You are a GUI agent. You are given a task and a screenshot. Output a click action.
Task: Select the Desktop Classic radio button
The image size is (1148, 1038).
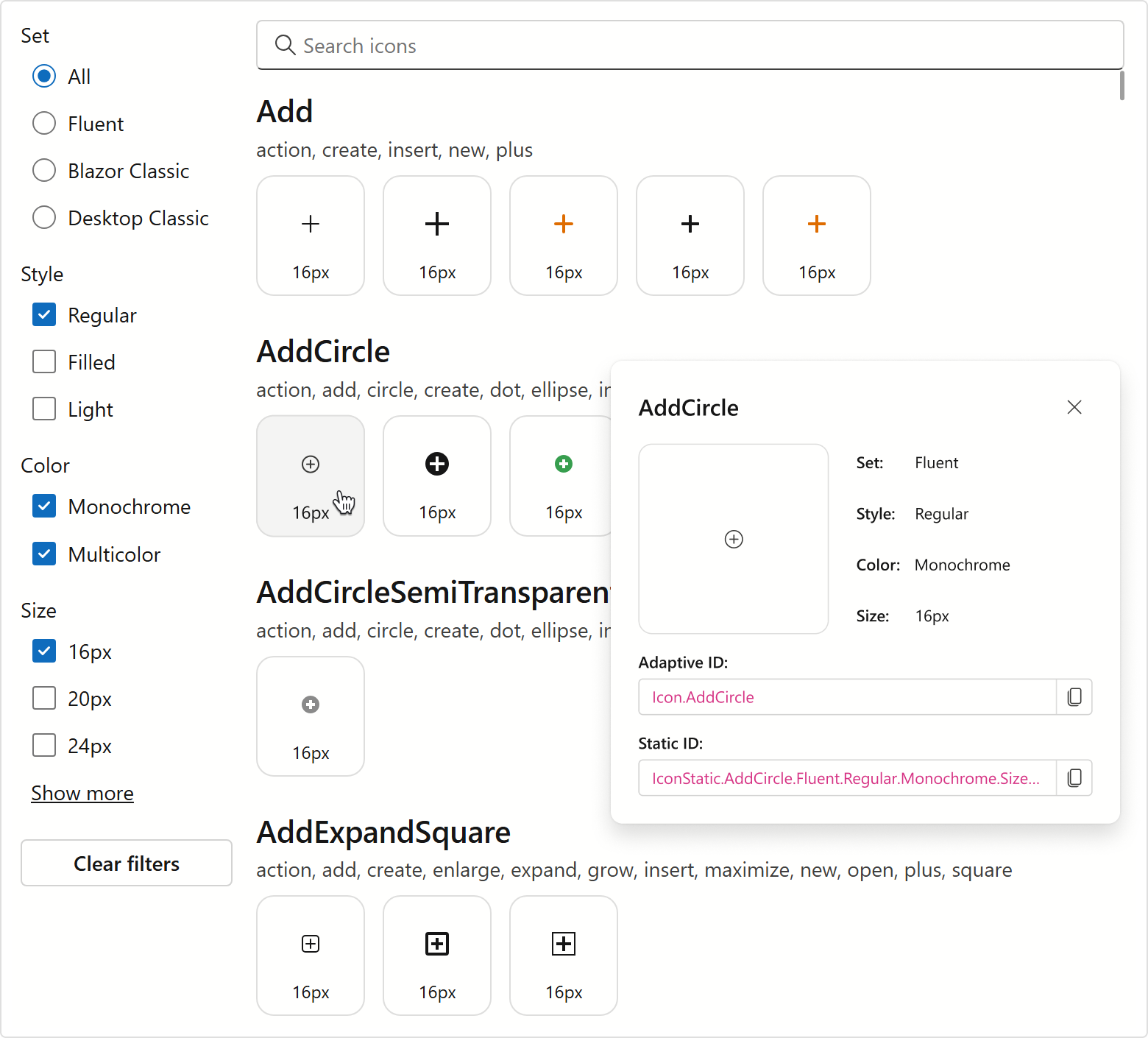pyautogui.click(x=44, y=217)
